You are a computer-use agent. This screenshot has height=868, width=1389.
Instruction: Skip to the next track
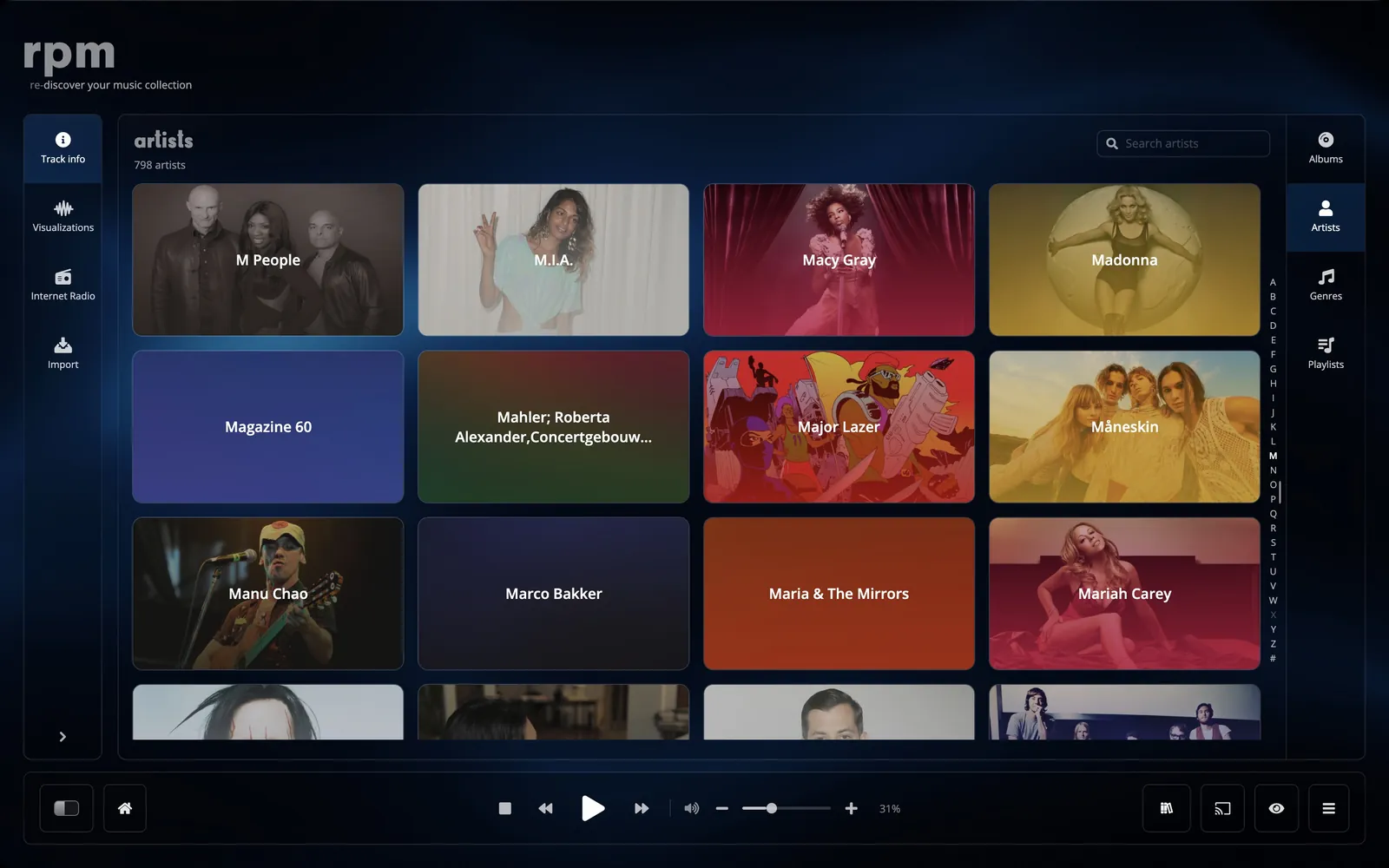point(642,808)
